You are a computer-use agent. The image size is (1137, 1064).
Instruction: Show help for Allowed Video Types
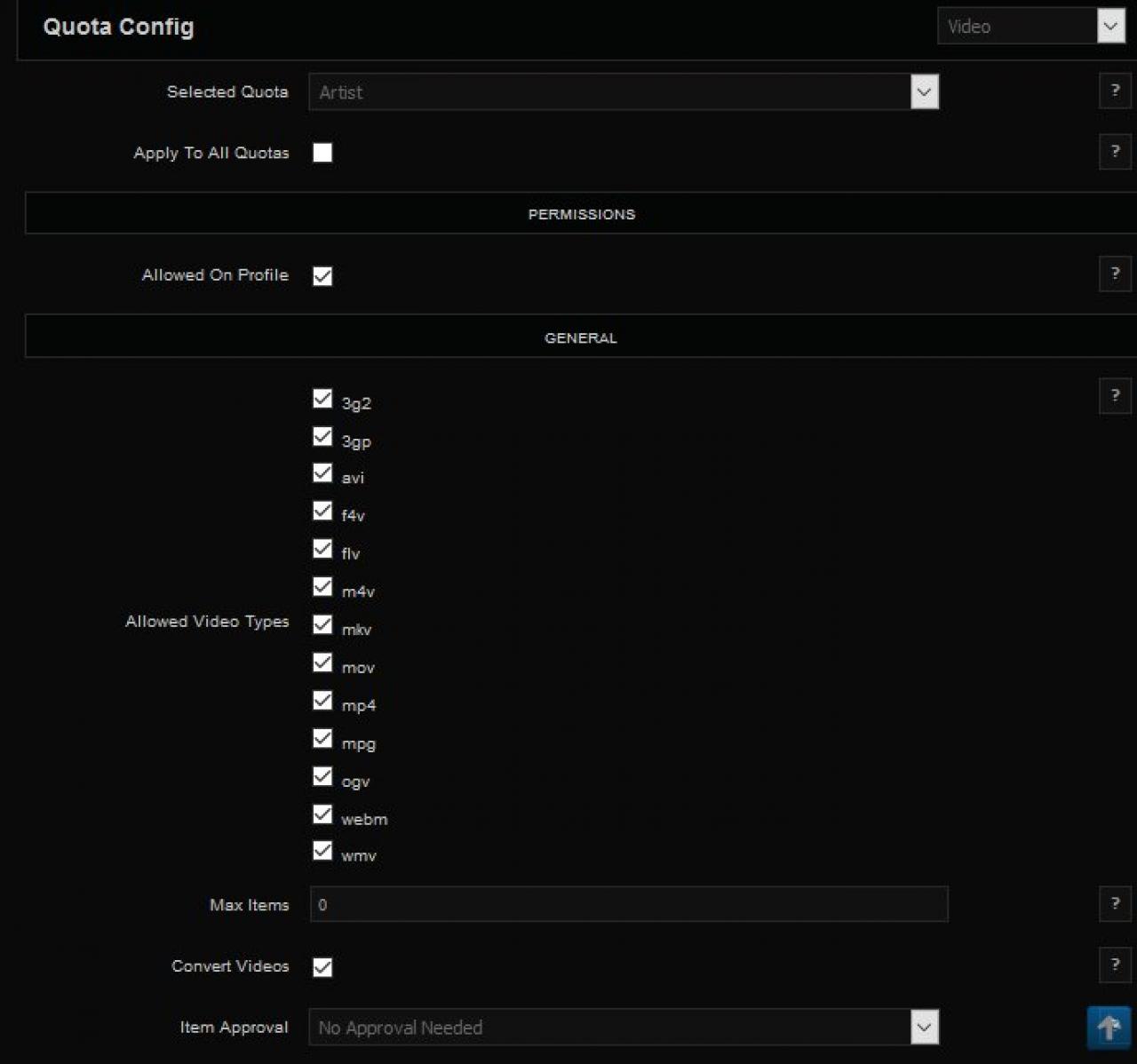(1115, 396)
